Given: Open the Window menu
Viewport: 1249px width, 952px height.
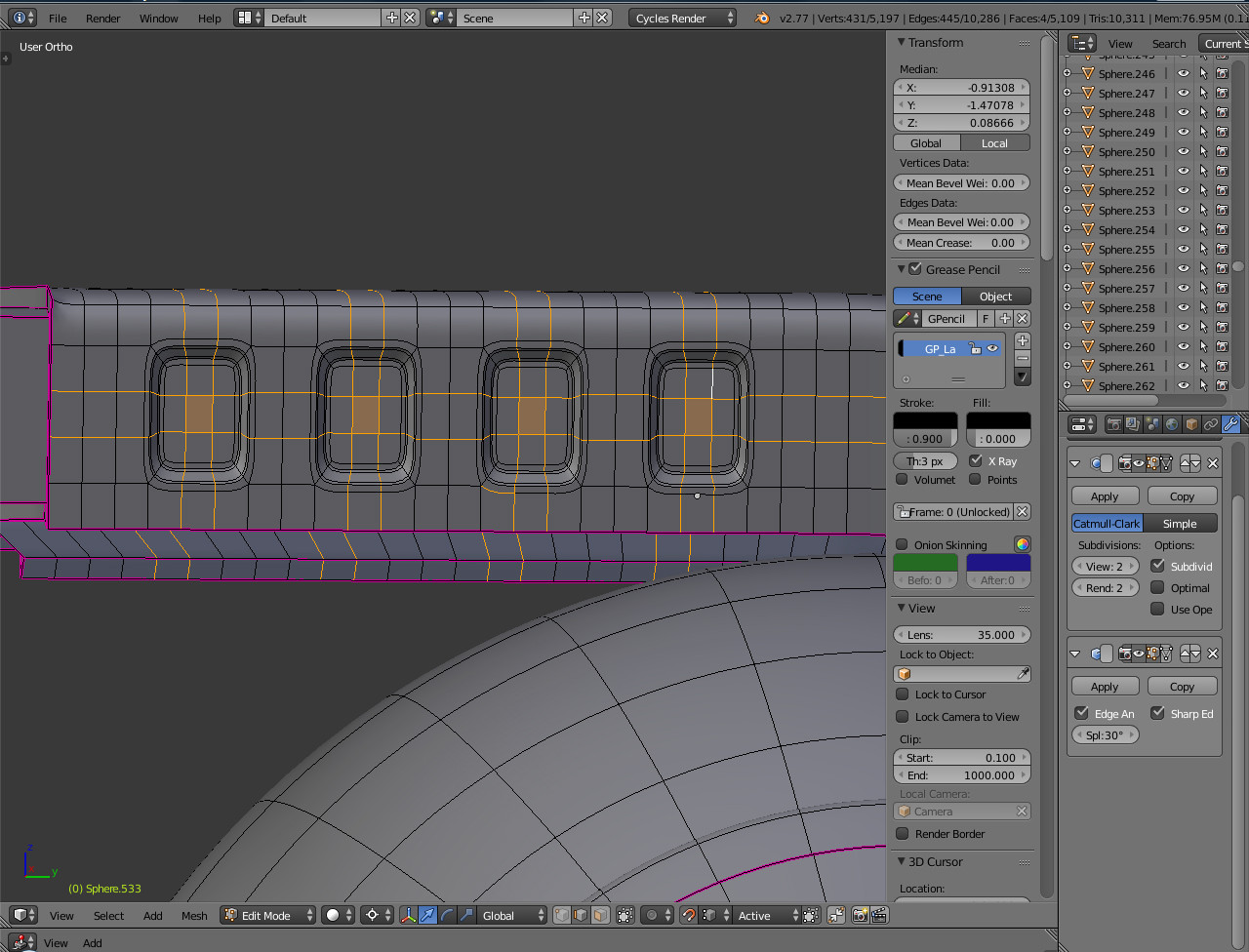Looking at the screenshot, I should [x=158, y=18].
